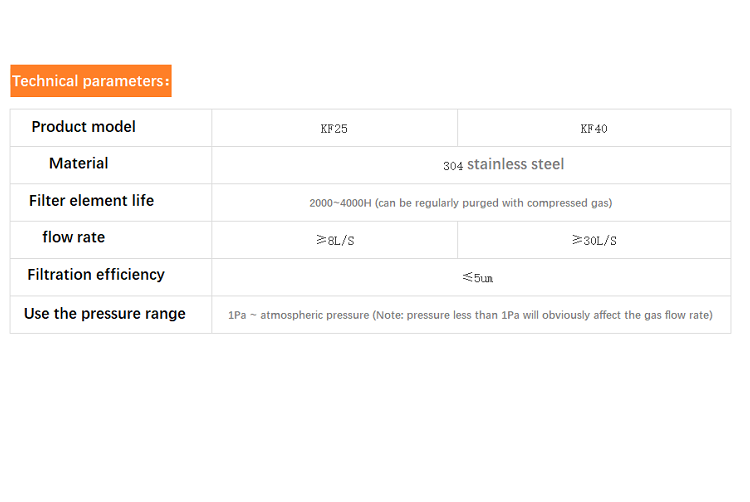The width and height of the screenshot is (750, 502).
Task: Select the Material row label
Action: pyautogui.click(x=78, y=164)
